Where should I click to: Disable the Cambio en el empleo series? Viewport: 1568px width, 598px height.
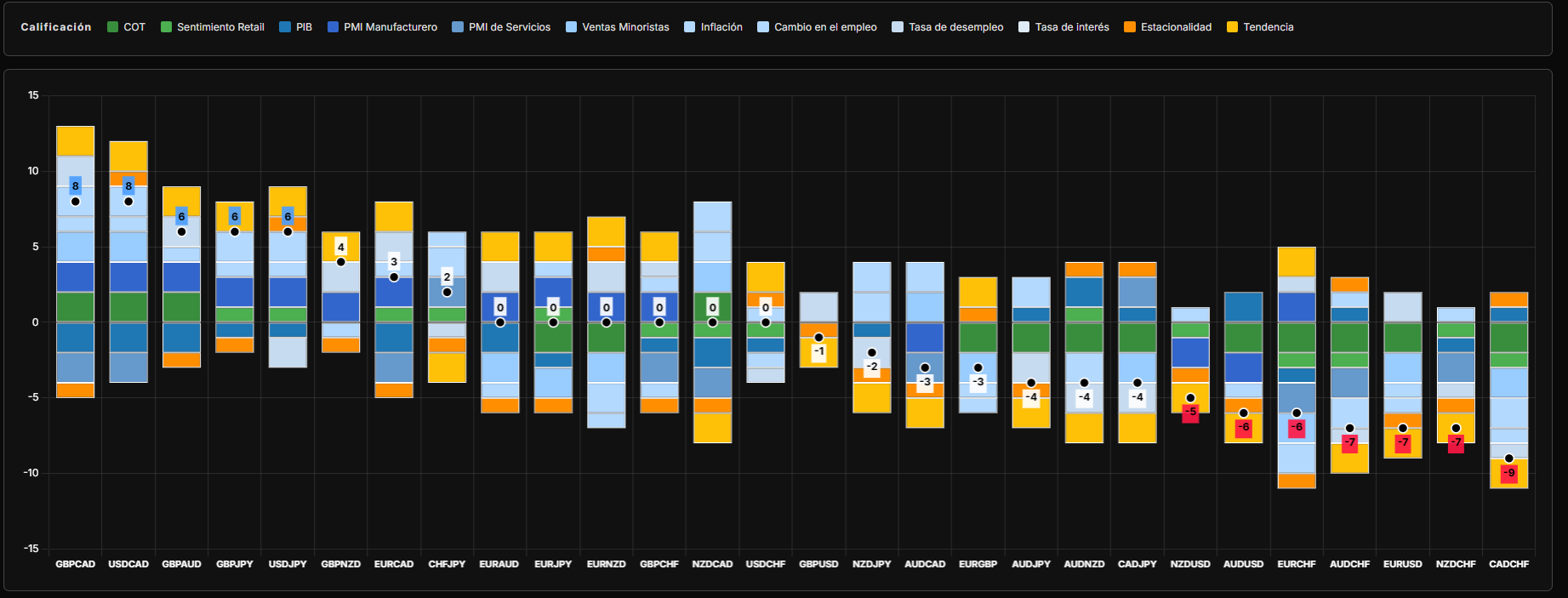pyautogui.click(x=824, y=27)
